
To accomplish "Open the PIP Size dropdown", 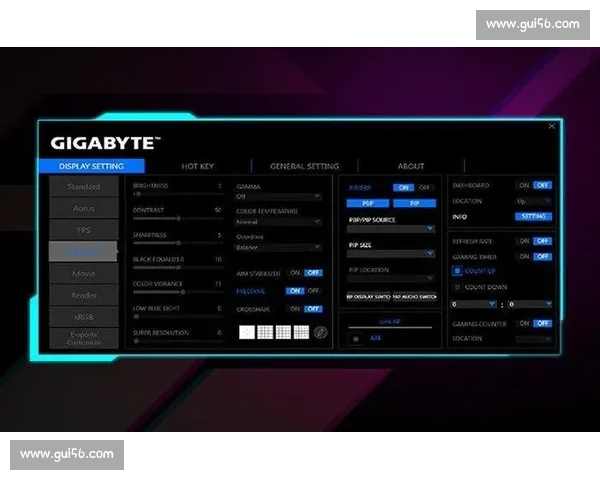I will [x=391, y=253].
